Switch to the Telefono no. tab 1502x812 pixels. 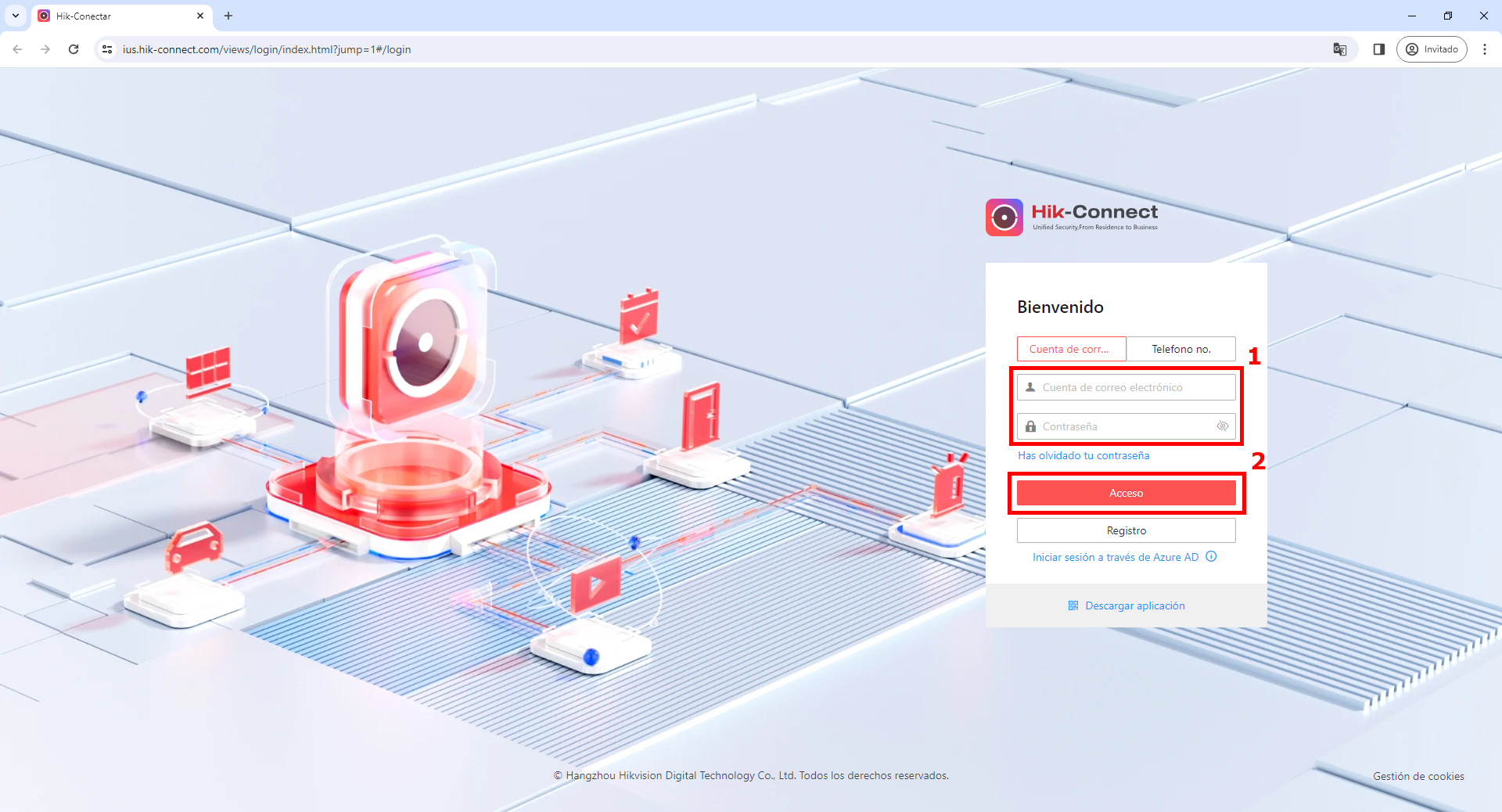point(1181,349)
